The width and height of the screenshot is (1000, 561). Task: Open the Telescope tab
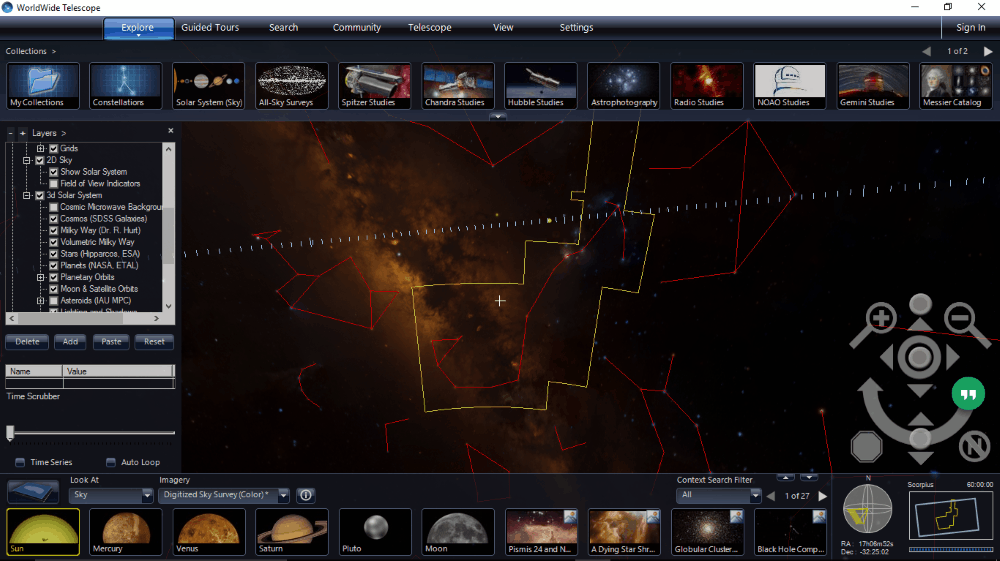click(430, 27)
